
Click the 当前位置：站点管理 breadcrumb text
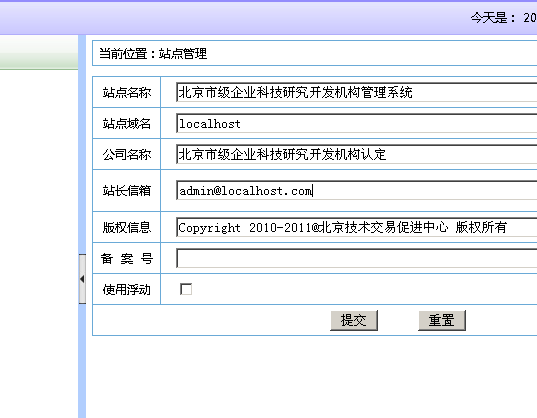point(153,53)
